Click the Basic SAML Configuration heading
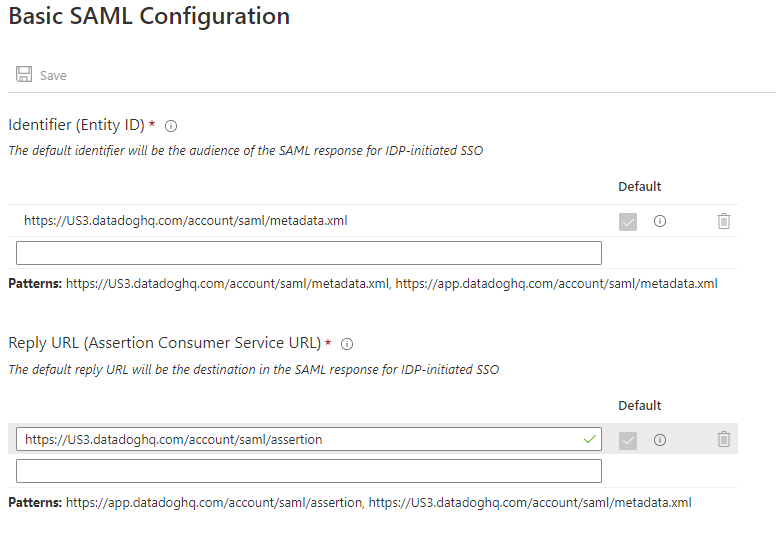Viewport: 776px width, 533px height. 149,17
